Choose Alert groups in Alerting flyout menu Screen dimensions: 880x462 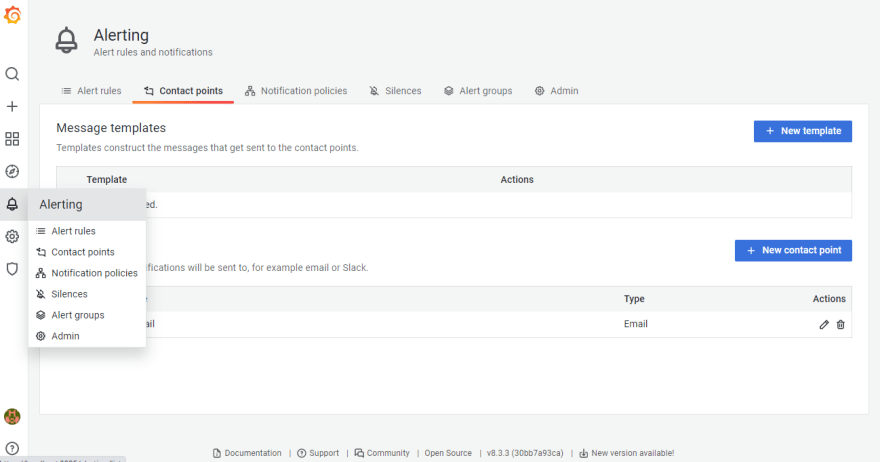tap(87, 315)
